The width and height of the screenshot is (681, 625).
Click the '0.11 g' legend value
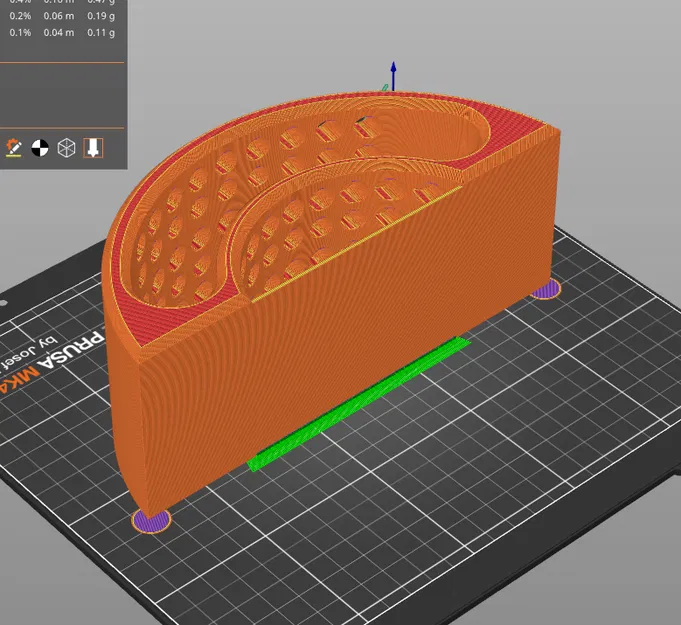coord(101,33)
